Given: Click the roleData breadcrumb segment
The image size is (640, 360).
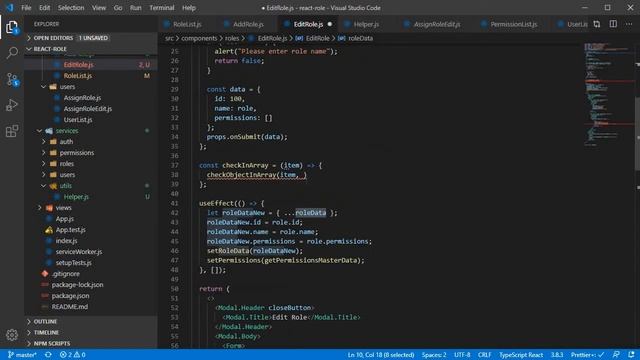Looking at the screenshot, I should click(360, 38).
